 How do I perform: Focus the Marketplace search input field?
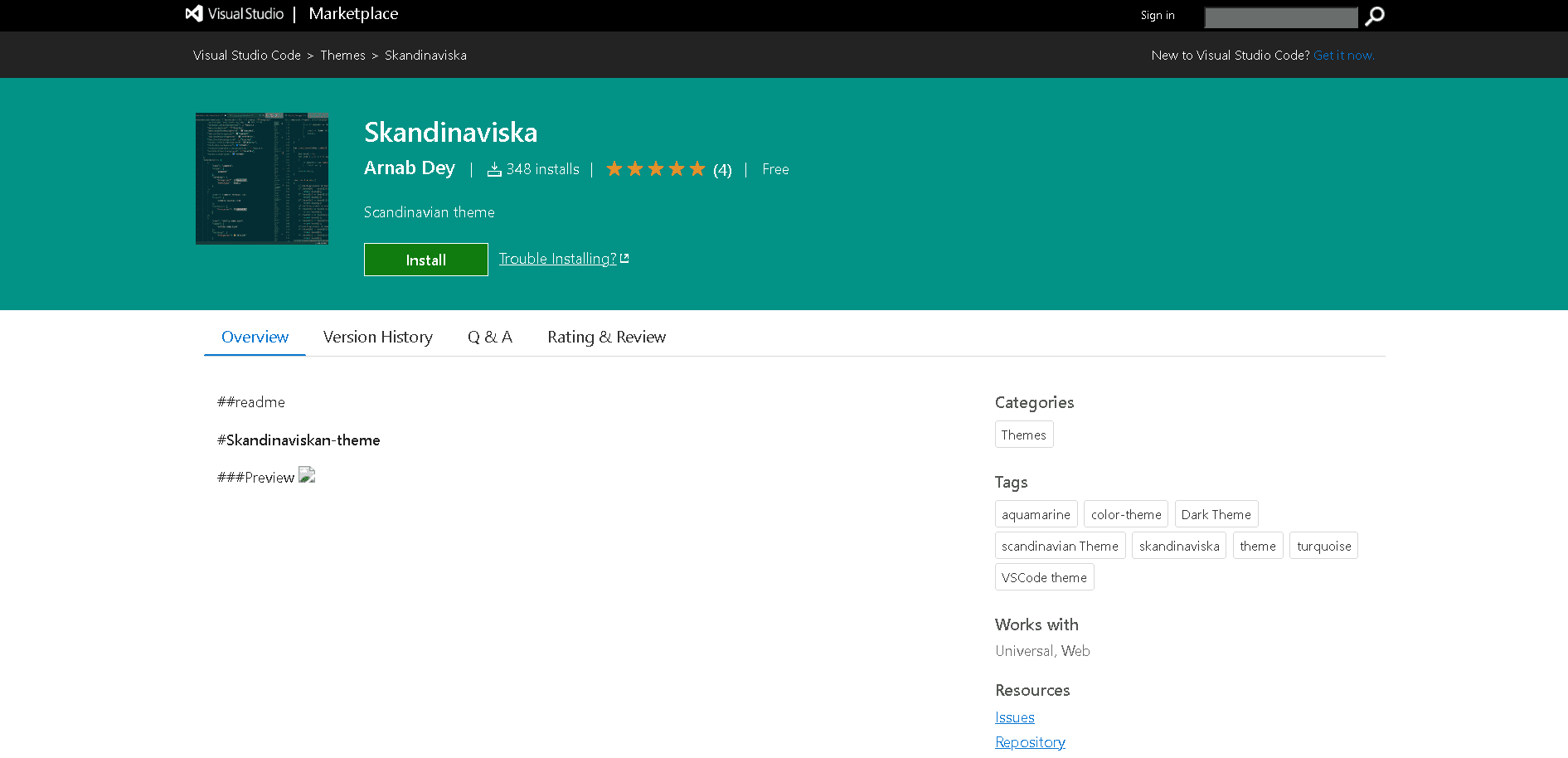pyautogui.click(x=1281, y=17)
